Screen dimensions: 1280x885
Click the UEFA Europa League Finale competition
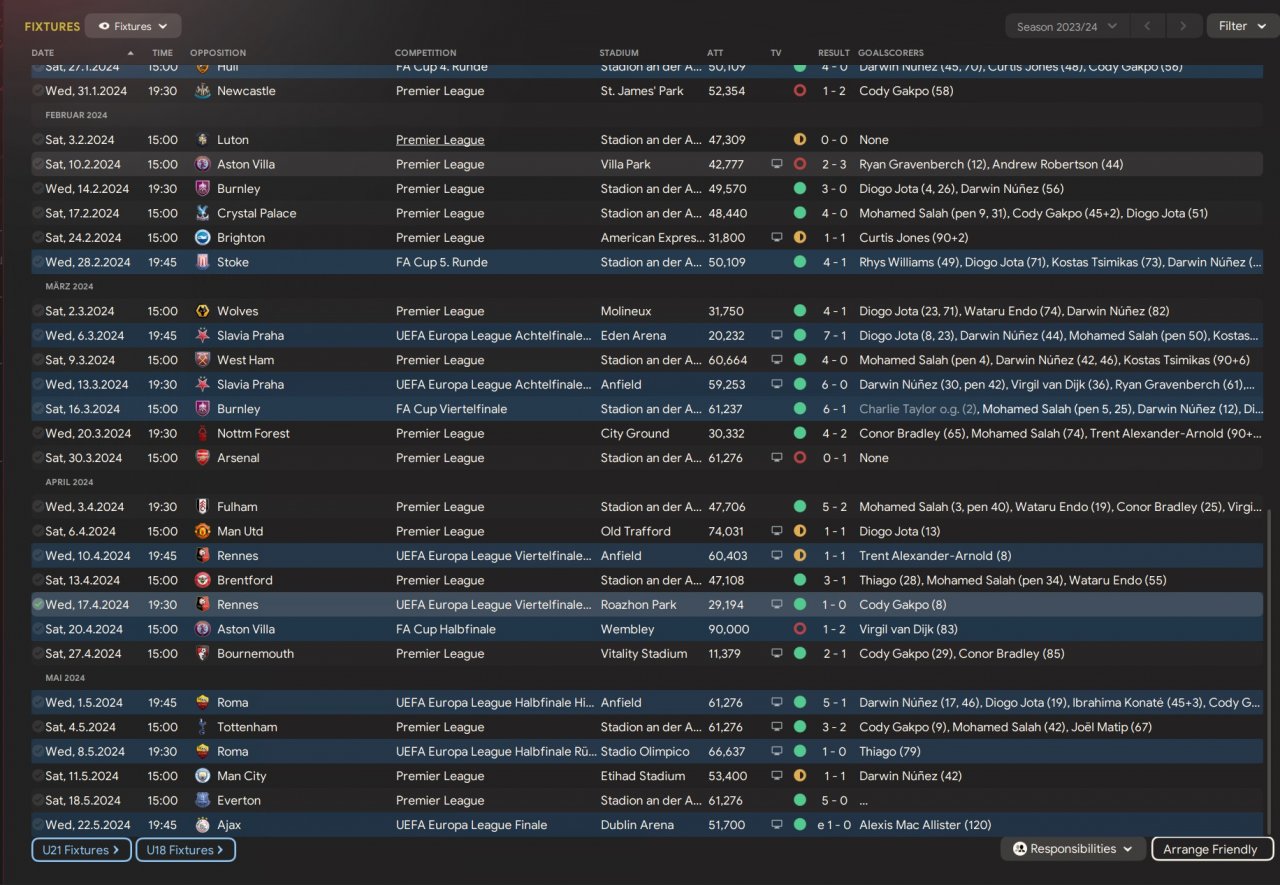click(x=471, y=825)
